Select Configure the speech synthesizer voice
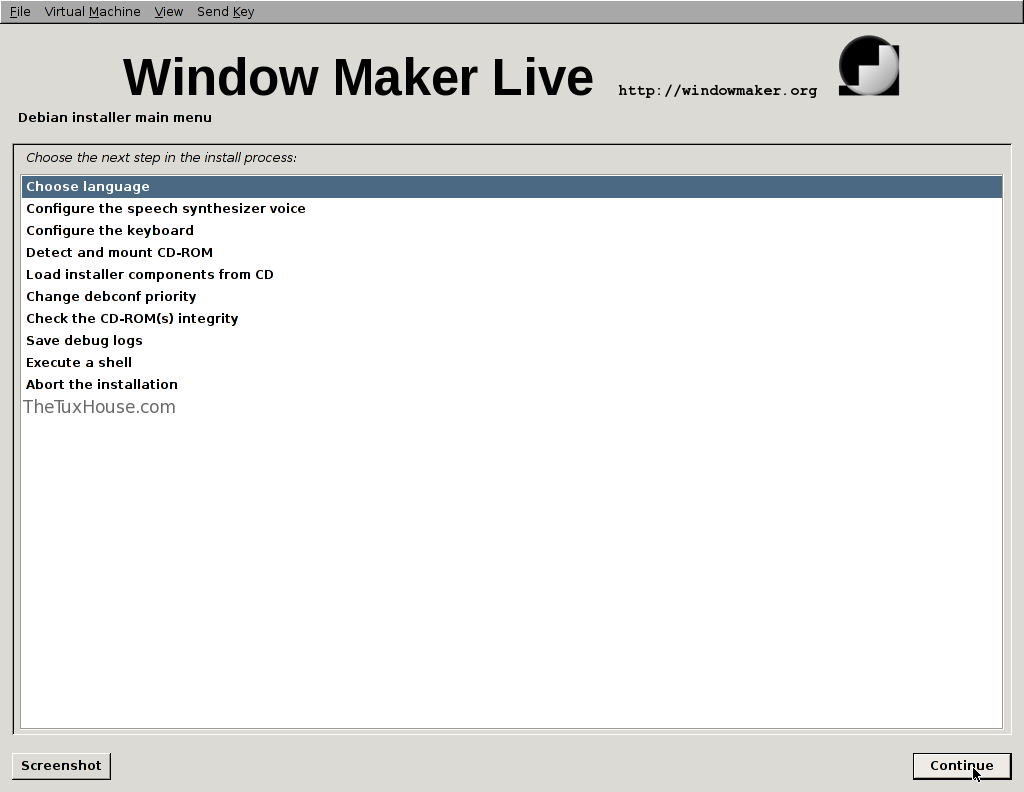Image resolution: width=1024 pixels, height=792 pixels. [x=512, y=209]
